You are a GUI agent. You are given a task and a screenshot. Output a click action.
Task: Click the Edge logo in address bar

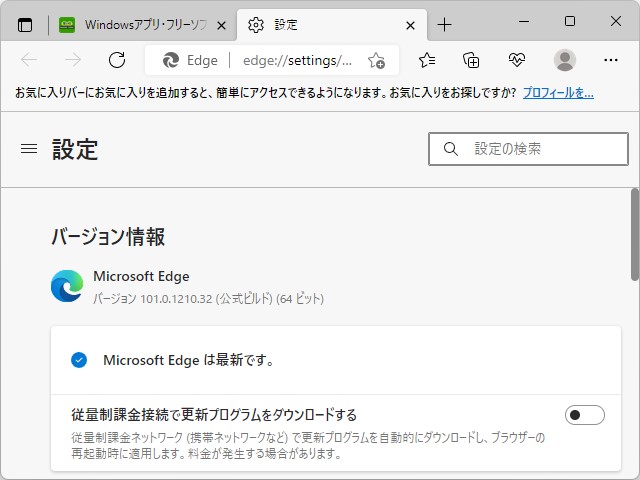(x=171, y=60)
